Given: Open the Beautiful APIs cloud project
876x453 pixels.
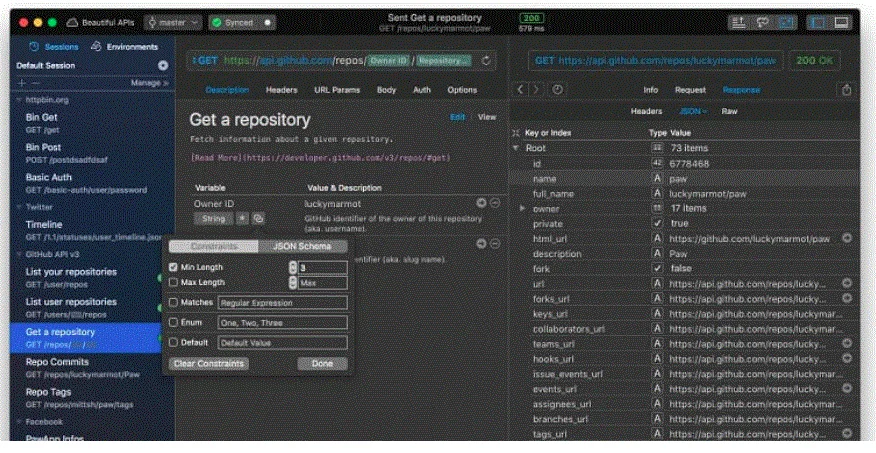Looking at the screenshot, I should 101,23.
